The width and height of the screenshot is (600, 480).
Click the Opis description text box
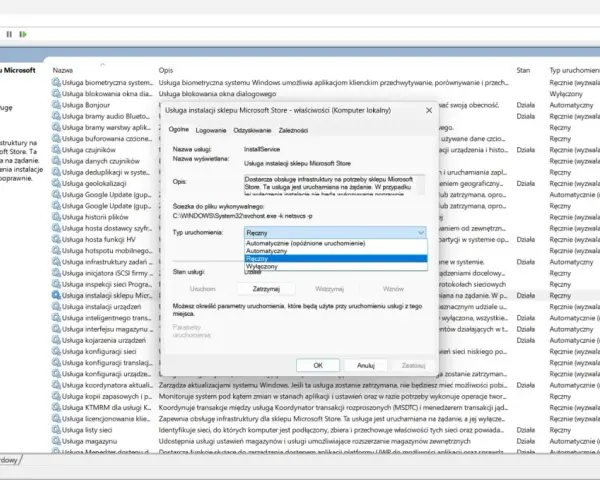tap(334, 185)
